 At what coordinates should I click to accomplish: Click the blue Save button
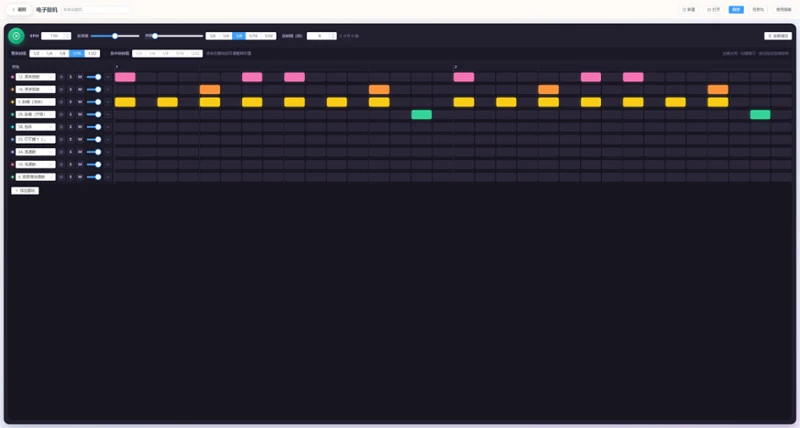(x=736, y=9)
